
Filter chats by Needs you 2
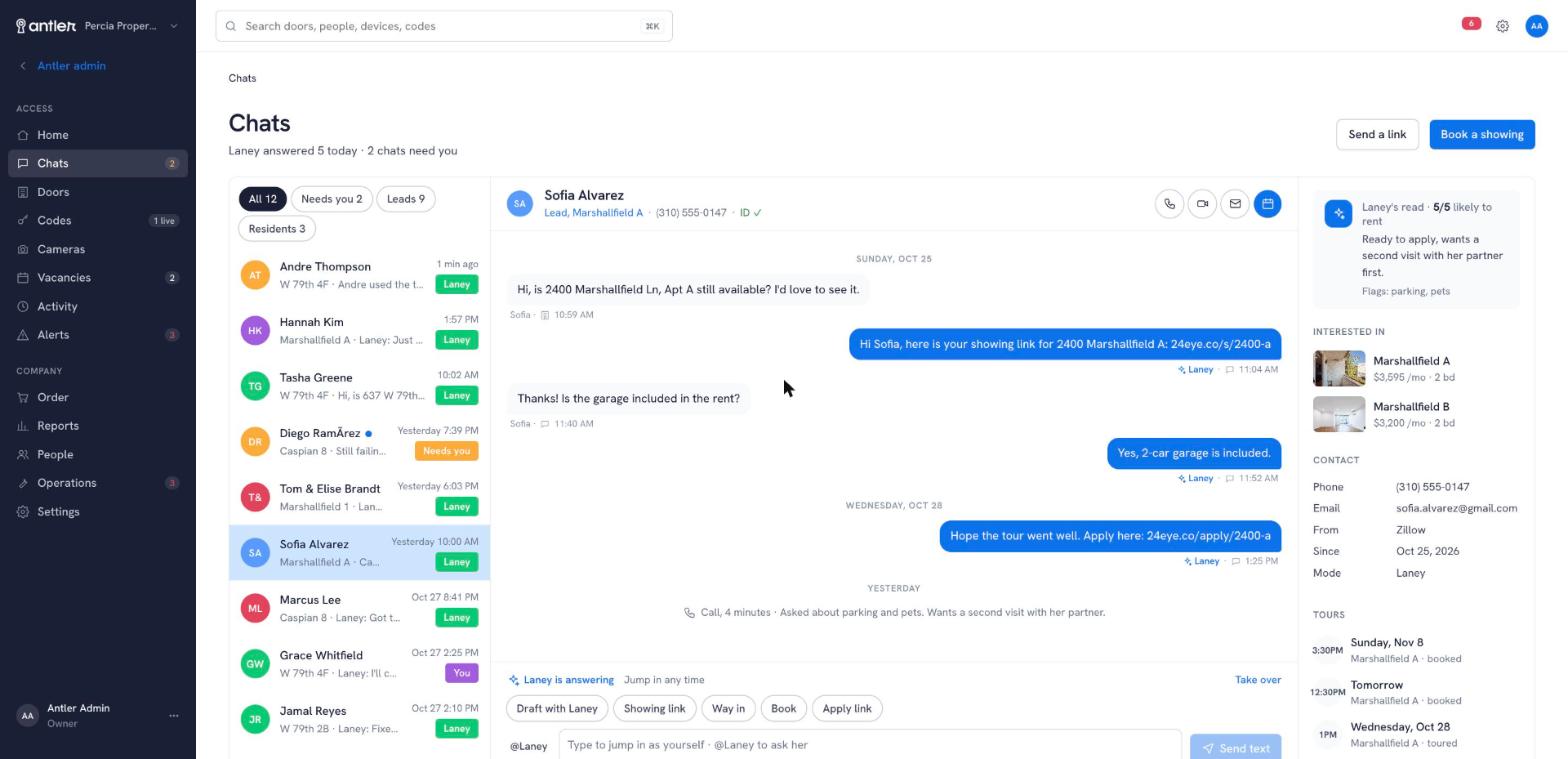tap(331, 199)
